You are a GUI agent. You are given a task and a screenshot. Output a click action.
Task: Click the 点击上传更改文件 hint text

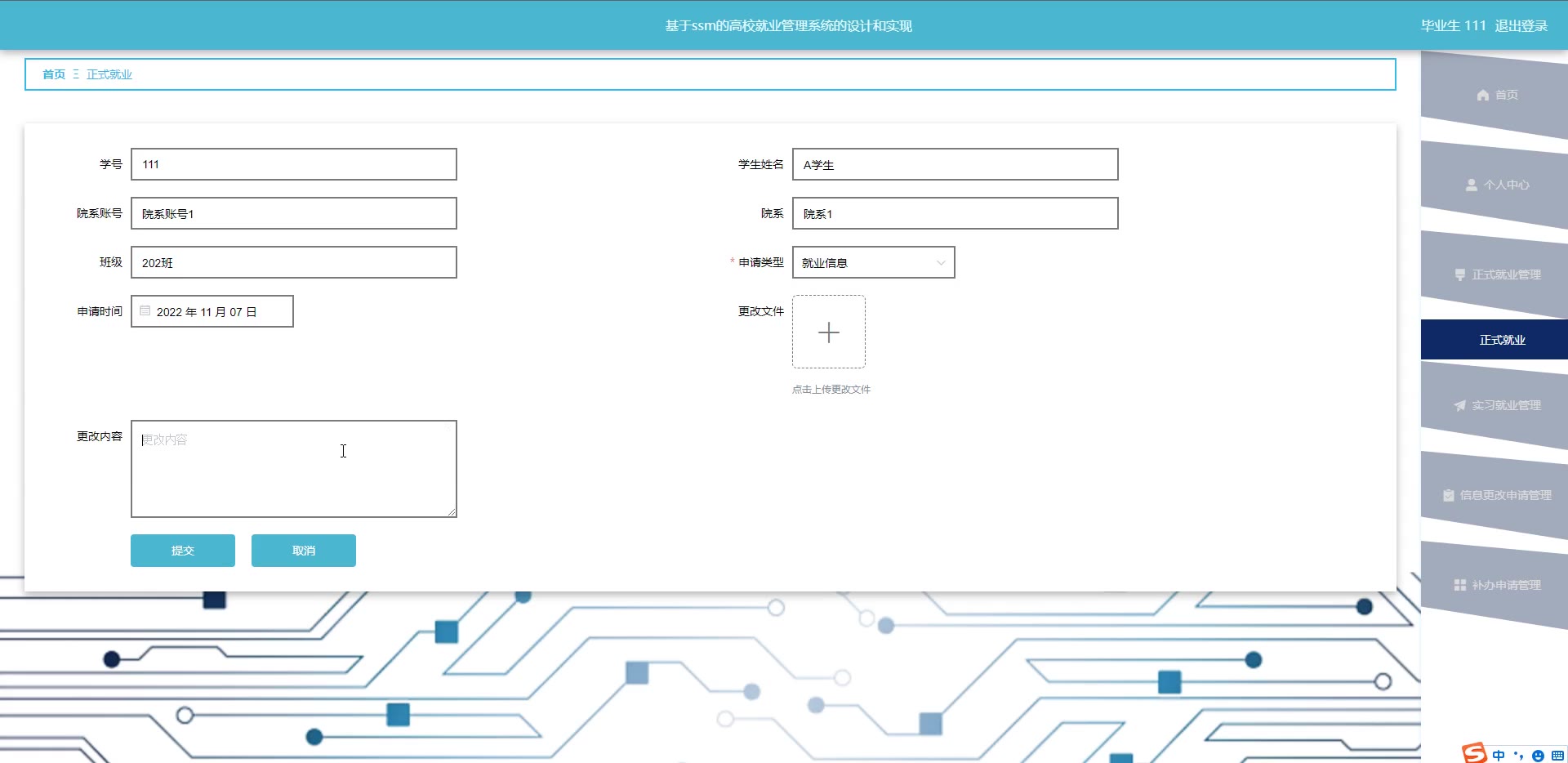(831, 390)
